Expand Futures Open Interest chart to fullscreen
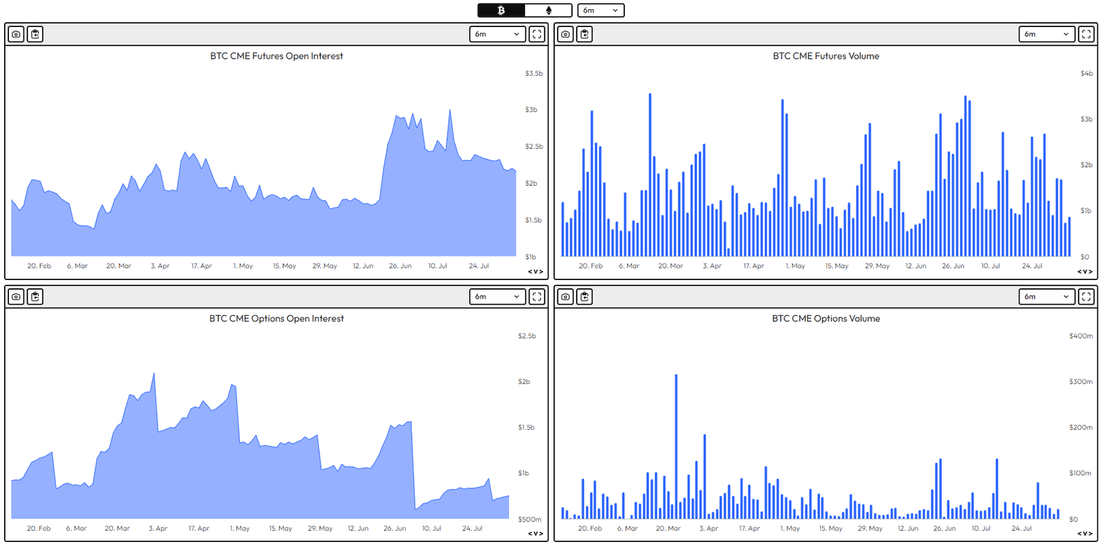Viewport: 1100px width, 547px height. click(537, 34)
